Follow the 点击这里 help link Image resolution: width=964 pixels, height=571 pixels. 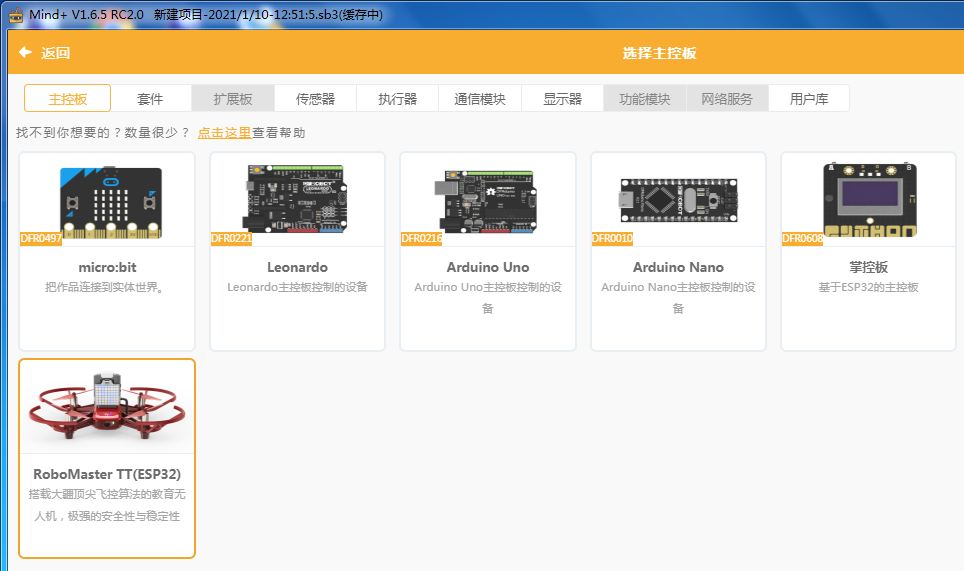tap(224, 133)
